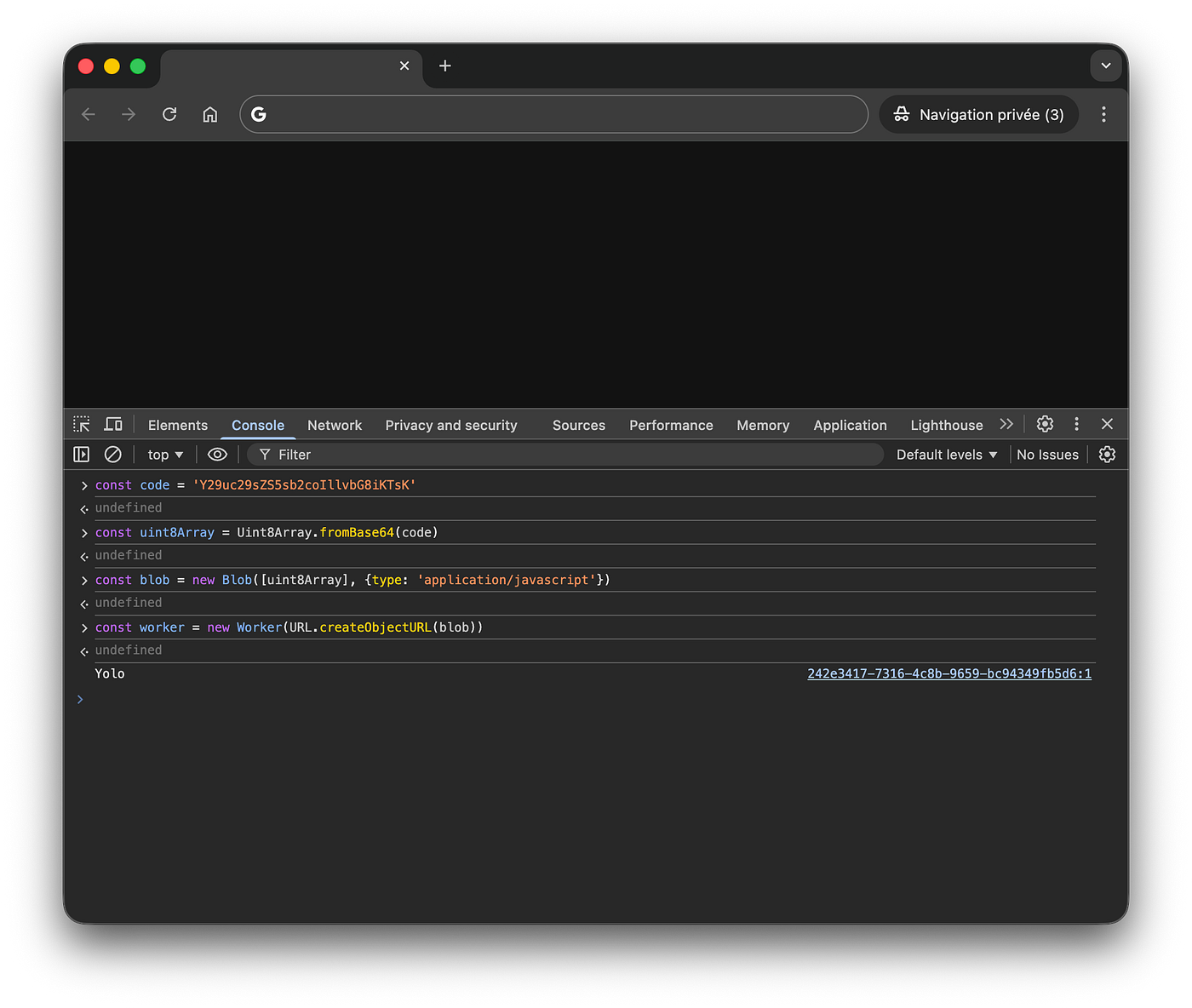Create a live expression with the eye icon
1192x1008 pixels.
click(x=217, y=454)
